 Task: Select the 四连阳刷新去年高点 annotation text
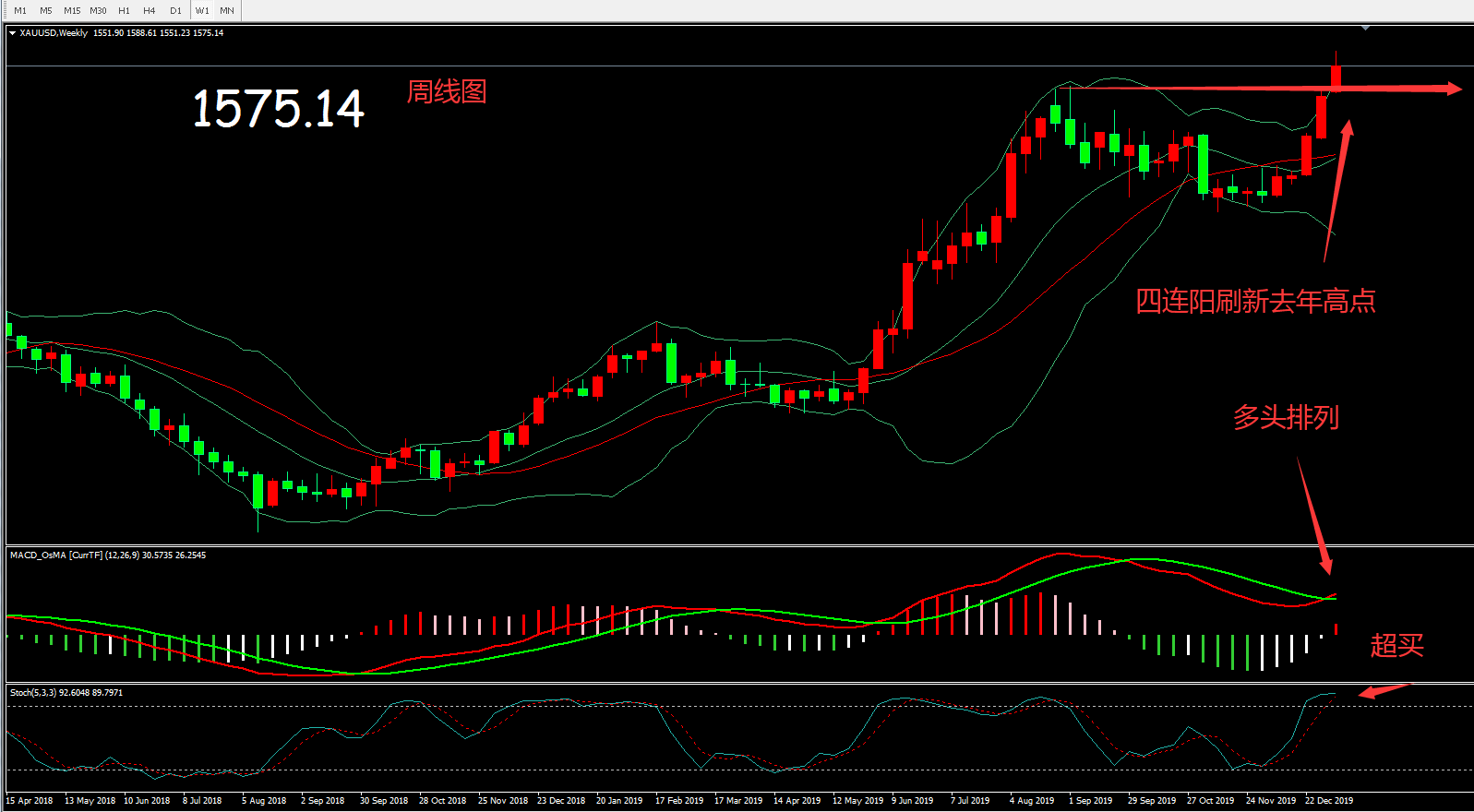point(1255,301)
